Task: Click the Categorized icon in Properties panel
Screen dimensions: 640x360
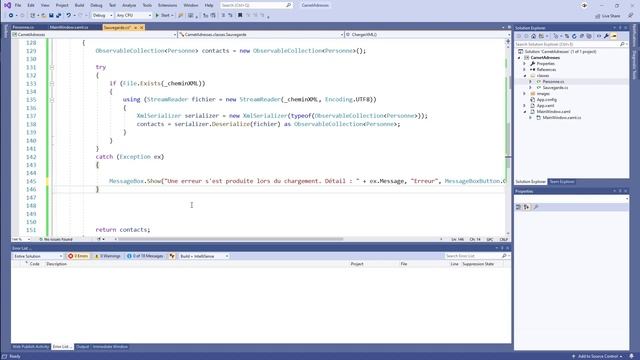Action: [x=518, y=207]
